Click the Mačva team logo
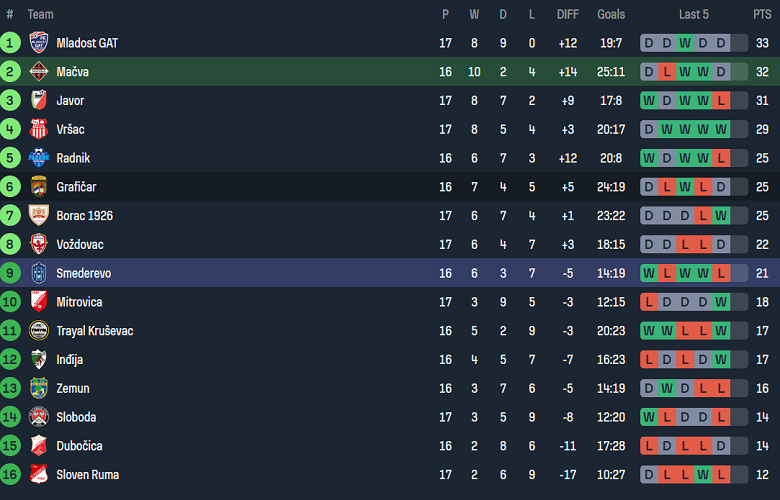Screen dimensions: 780x500 coord(39,72)
